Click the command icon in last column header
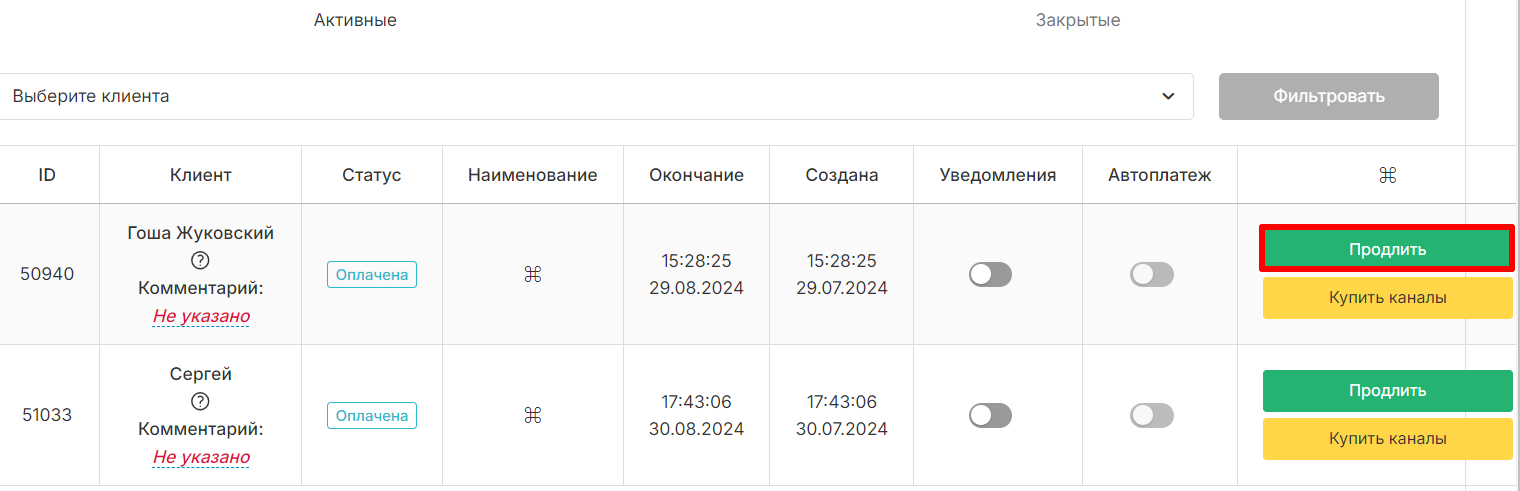The width and height of the screenshot is (1520, 491). pos(1387,175)
